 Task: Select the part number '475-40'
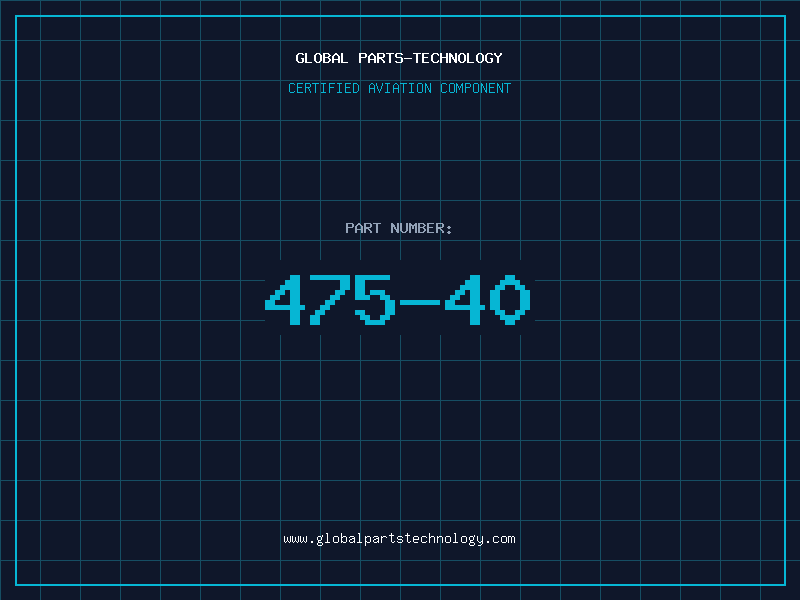coord(398,300)
